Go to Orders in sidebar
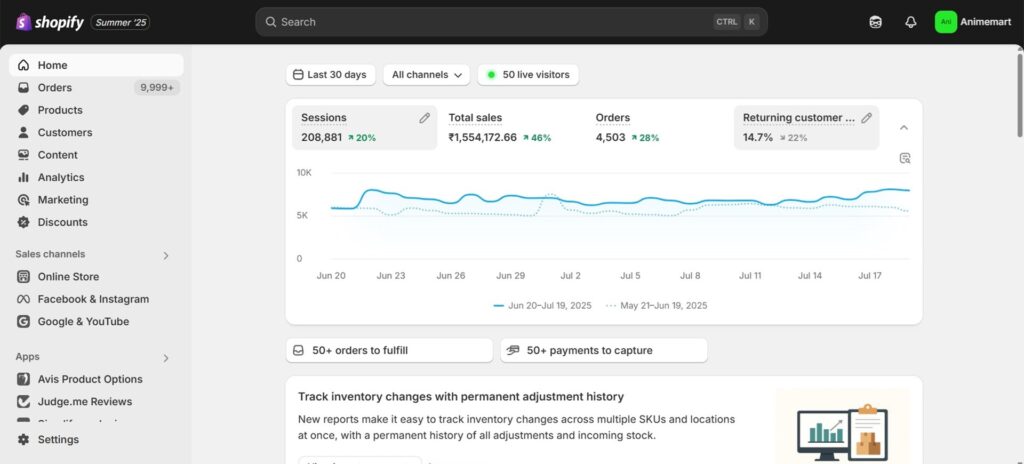 55,88
